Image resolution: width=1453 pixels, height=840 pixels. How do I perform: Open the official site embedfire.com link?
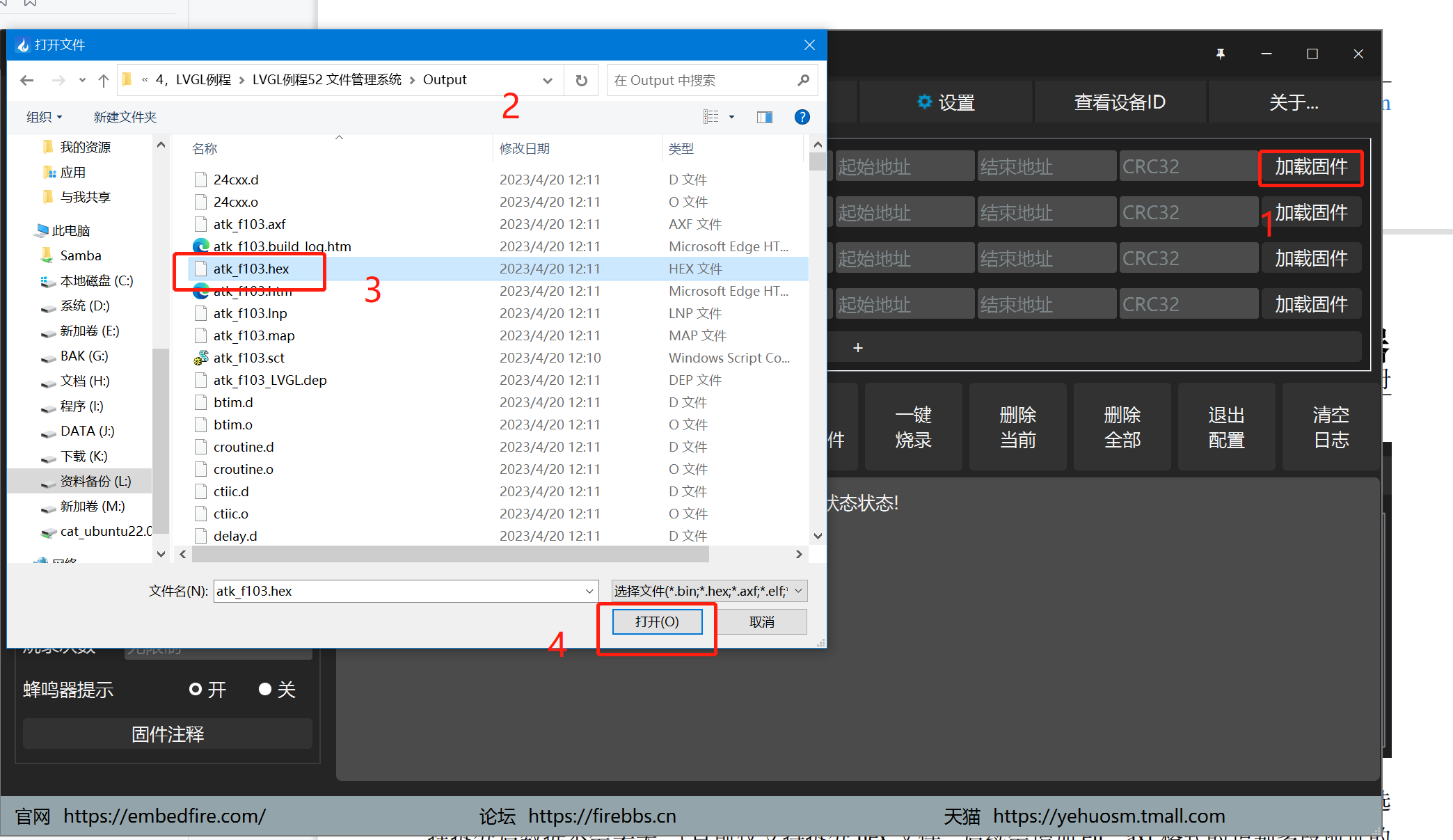pos(164,816)
